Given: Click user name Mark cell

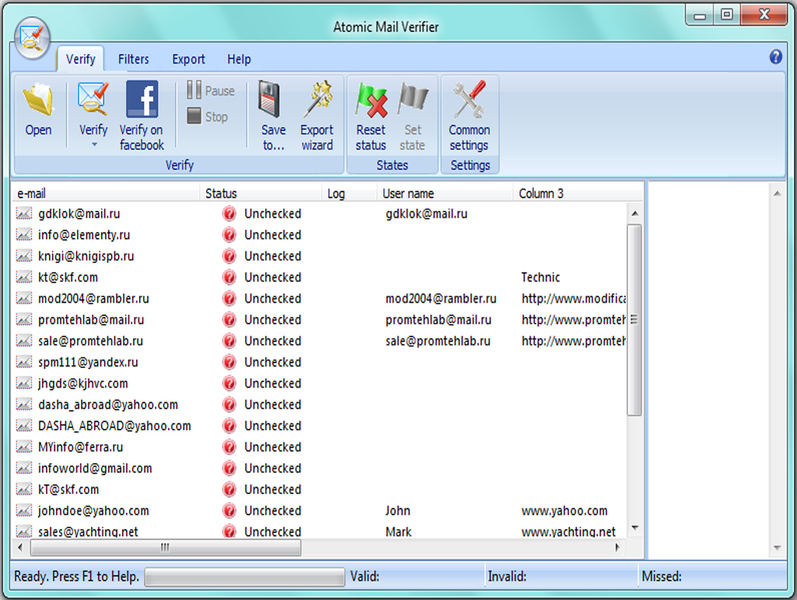Looking at the screenshot, I should pos(398,532).
